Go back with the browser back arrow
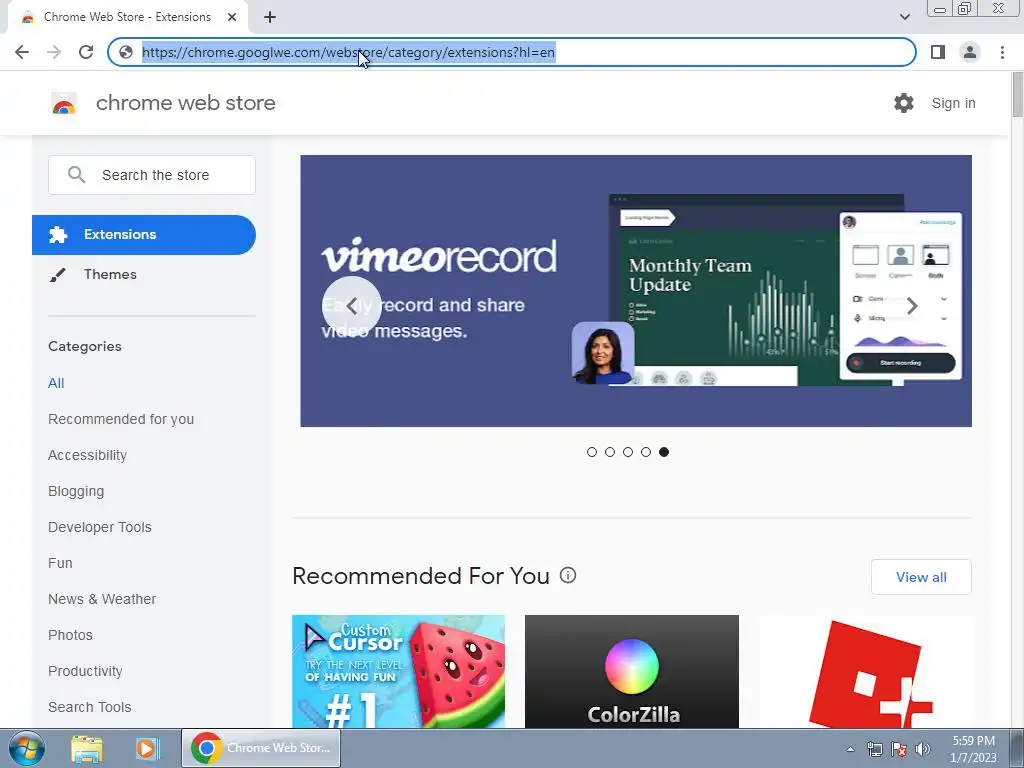The height and width of the screenshot is (768, 1024). click(22, 52)
